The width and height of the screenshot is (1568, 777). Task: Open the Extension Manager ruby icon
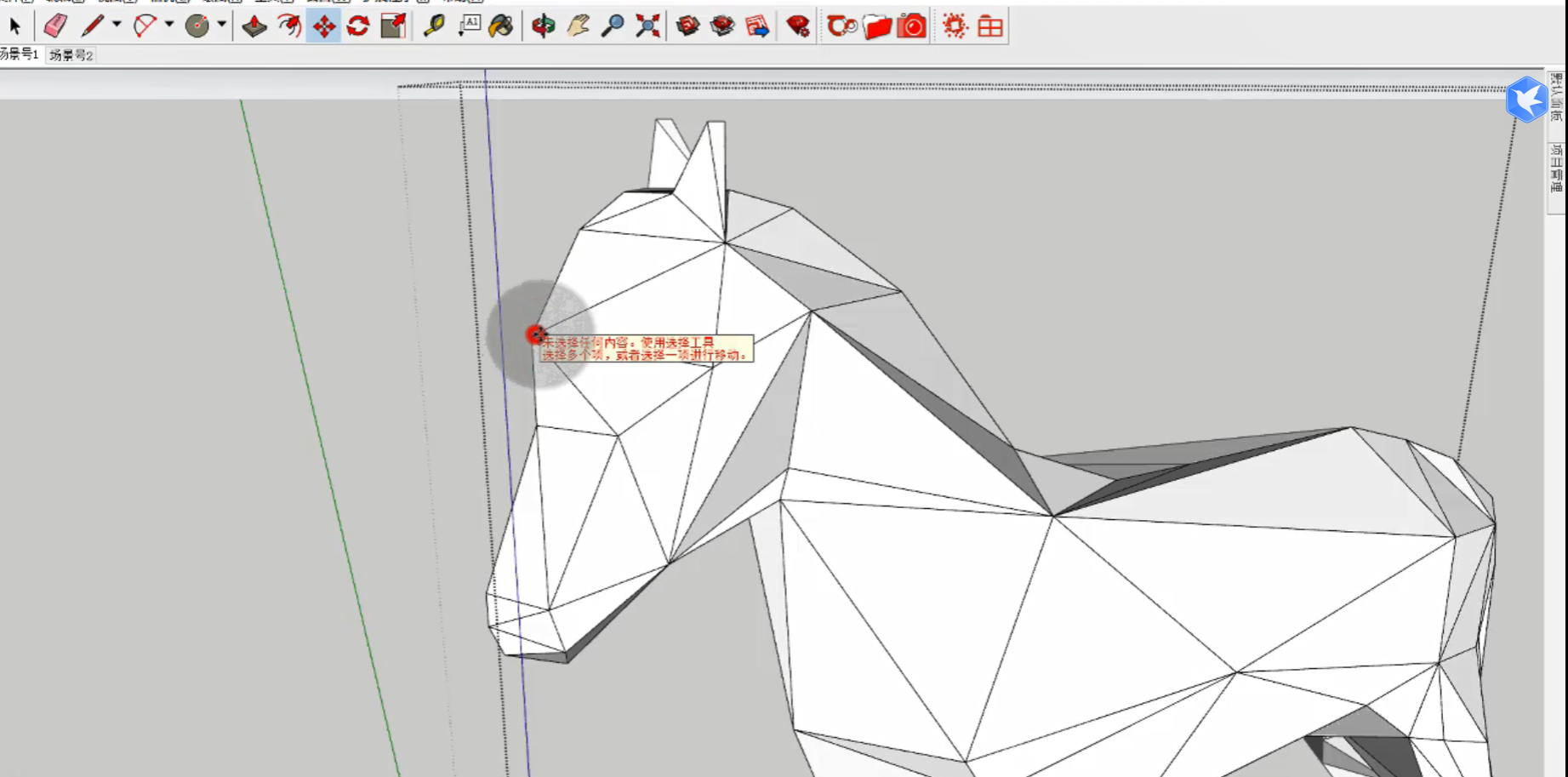[798, 26]
